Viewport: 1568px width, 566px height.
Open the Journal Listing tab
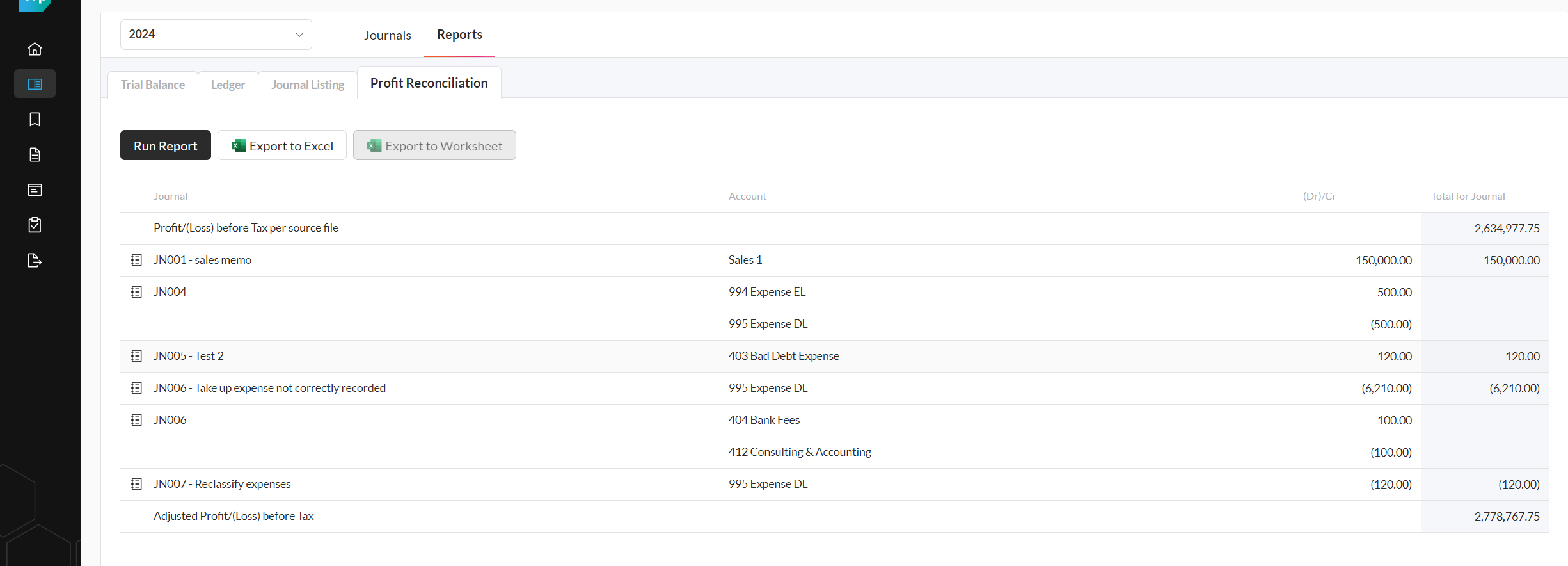click(x=308, y=85)
